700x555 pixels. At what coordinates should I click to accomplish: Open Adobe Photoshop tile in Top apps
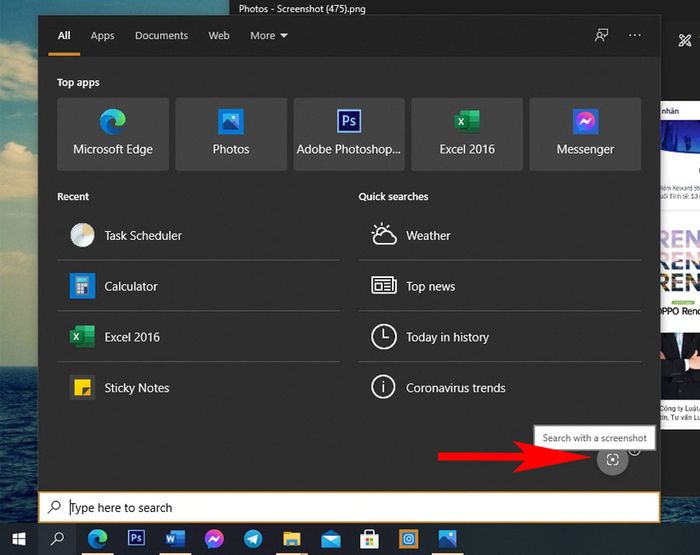pos(349,134)
